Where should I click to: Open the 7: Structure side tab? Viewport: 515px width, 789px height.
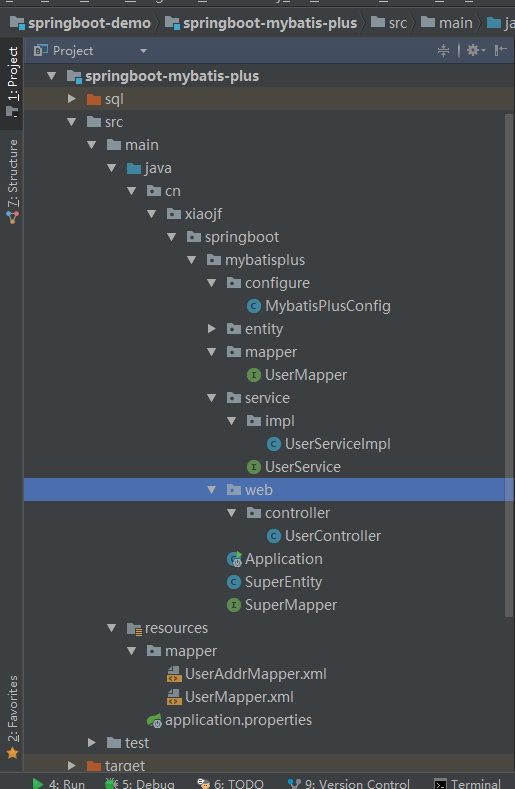point(12,181)
